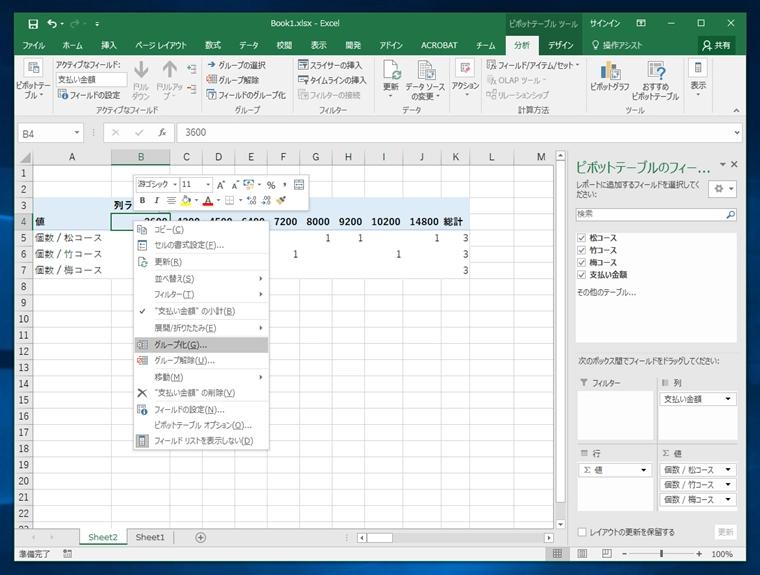This screenshot has width=760, height=575.
Task: Open 個数 / 梅コース dropdown in values
Action: (x=728, y=500)
